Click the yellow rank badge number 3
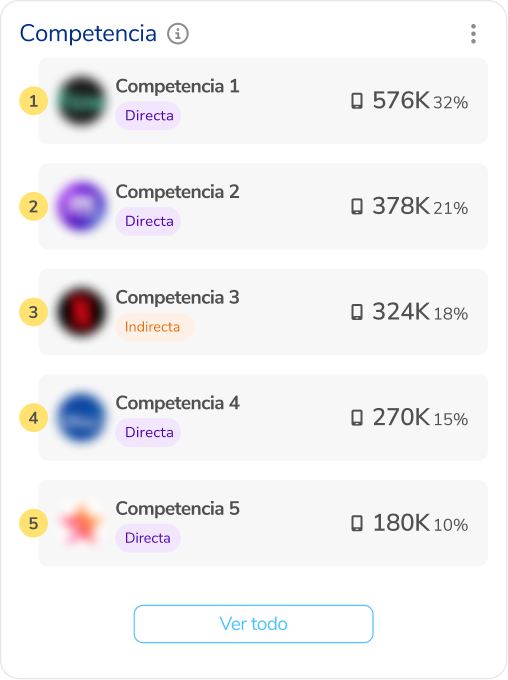 33,312
